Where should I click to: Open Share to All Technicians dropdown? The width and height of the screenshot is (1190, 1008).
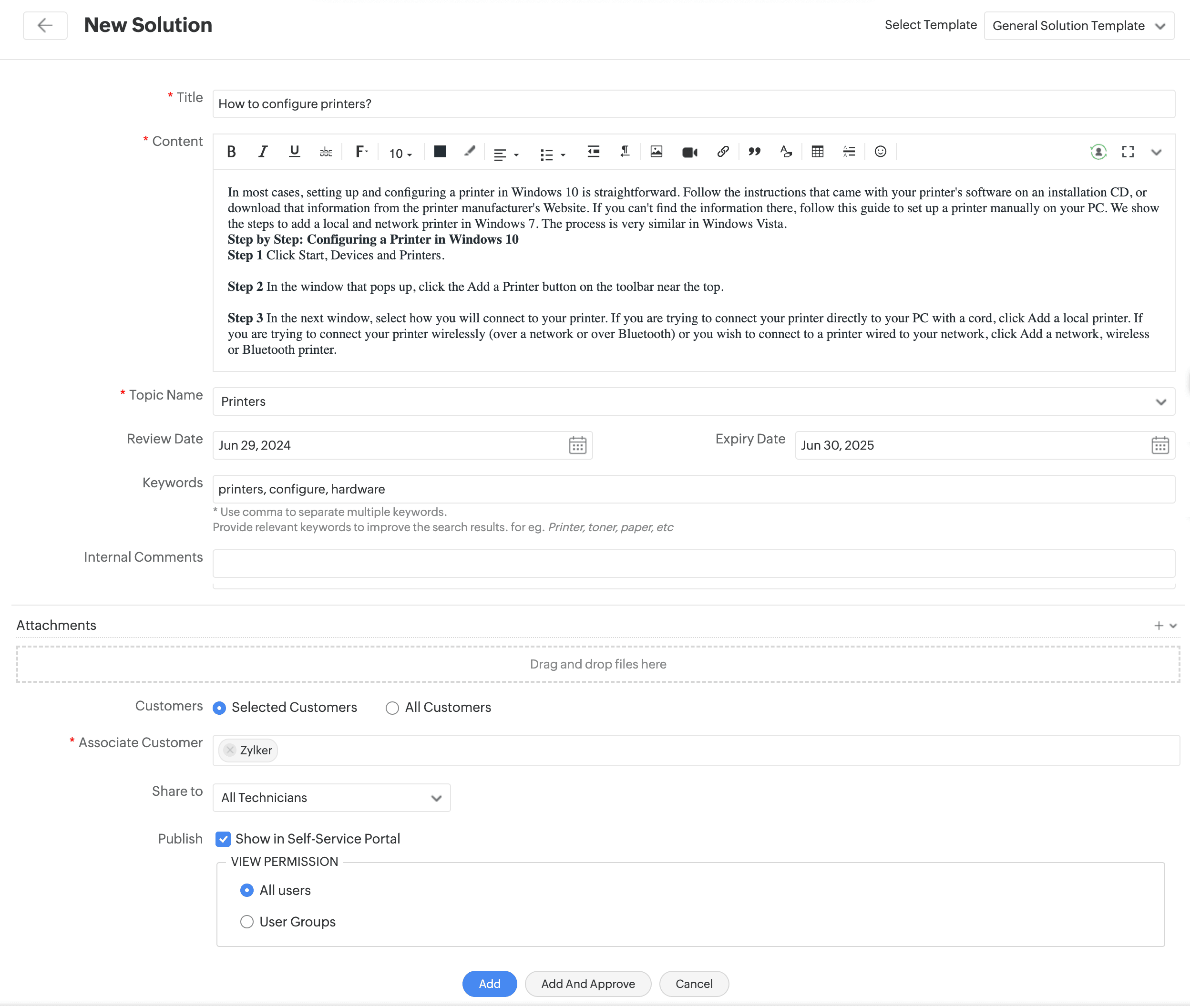(x=331, y=798)
